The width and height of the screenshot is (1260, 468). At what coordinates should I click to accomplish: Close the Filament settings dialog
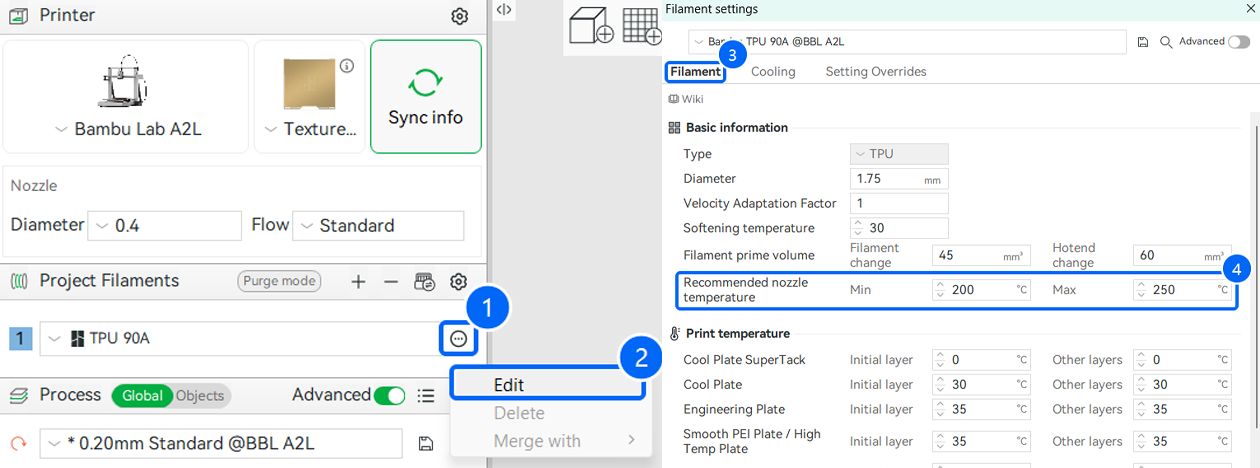click(1250, 9)
